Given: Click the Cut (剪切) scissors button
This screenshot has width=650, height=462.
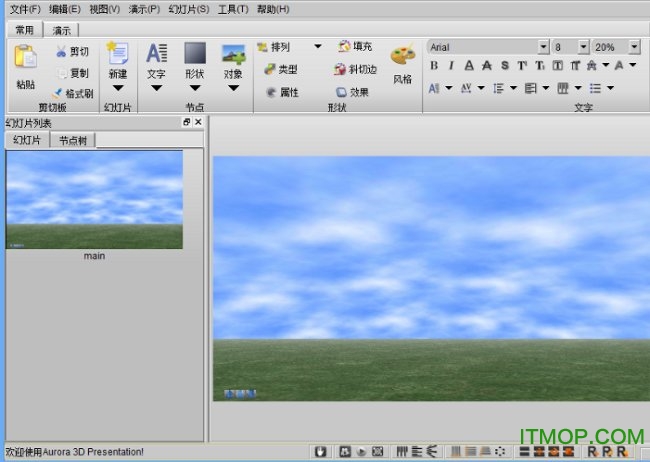Looking at the screenshot, I should [72, 51].
